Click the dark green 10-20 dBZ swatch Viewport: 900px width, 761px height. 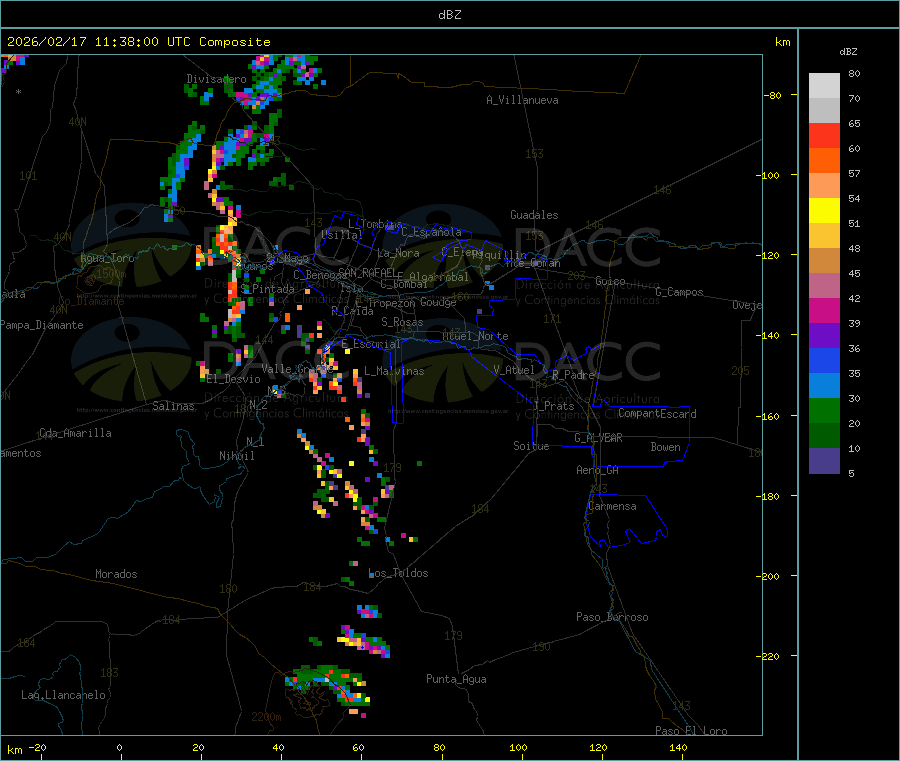point(824,436)
